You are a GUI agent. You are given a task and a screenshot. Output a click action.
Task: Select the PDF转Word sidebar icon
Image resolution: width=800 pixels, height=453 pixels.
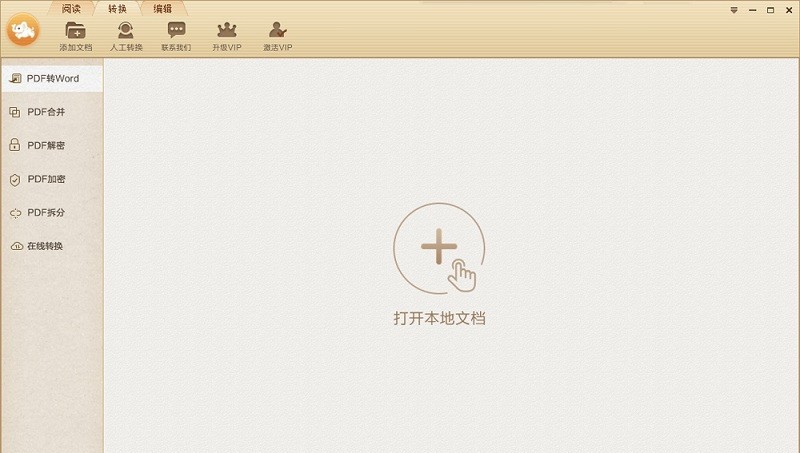pos(15,78)
